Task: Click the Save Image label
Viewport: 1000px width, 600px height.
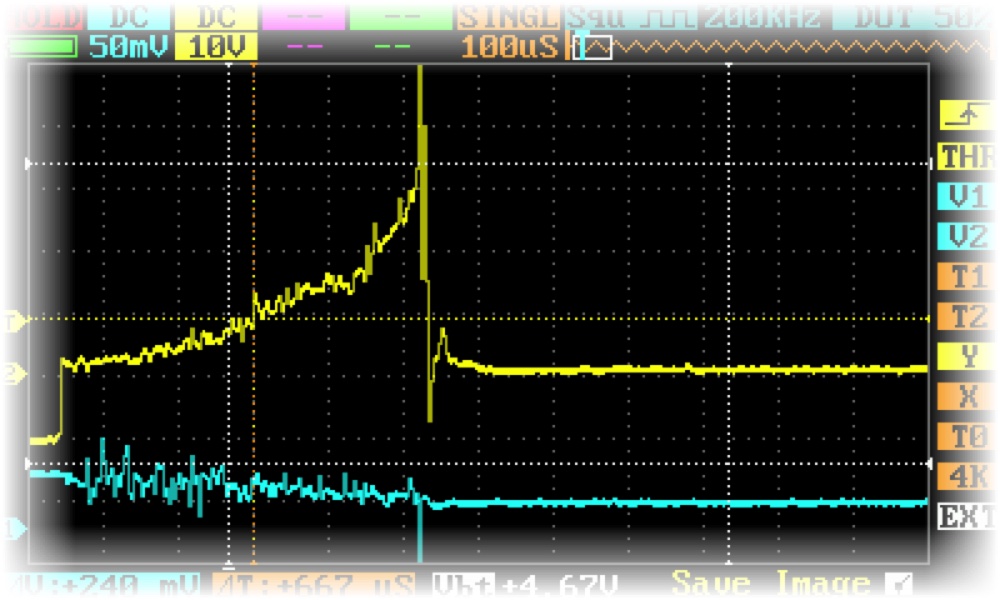Action: tap(771, 583)
